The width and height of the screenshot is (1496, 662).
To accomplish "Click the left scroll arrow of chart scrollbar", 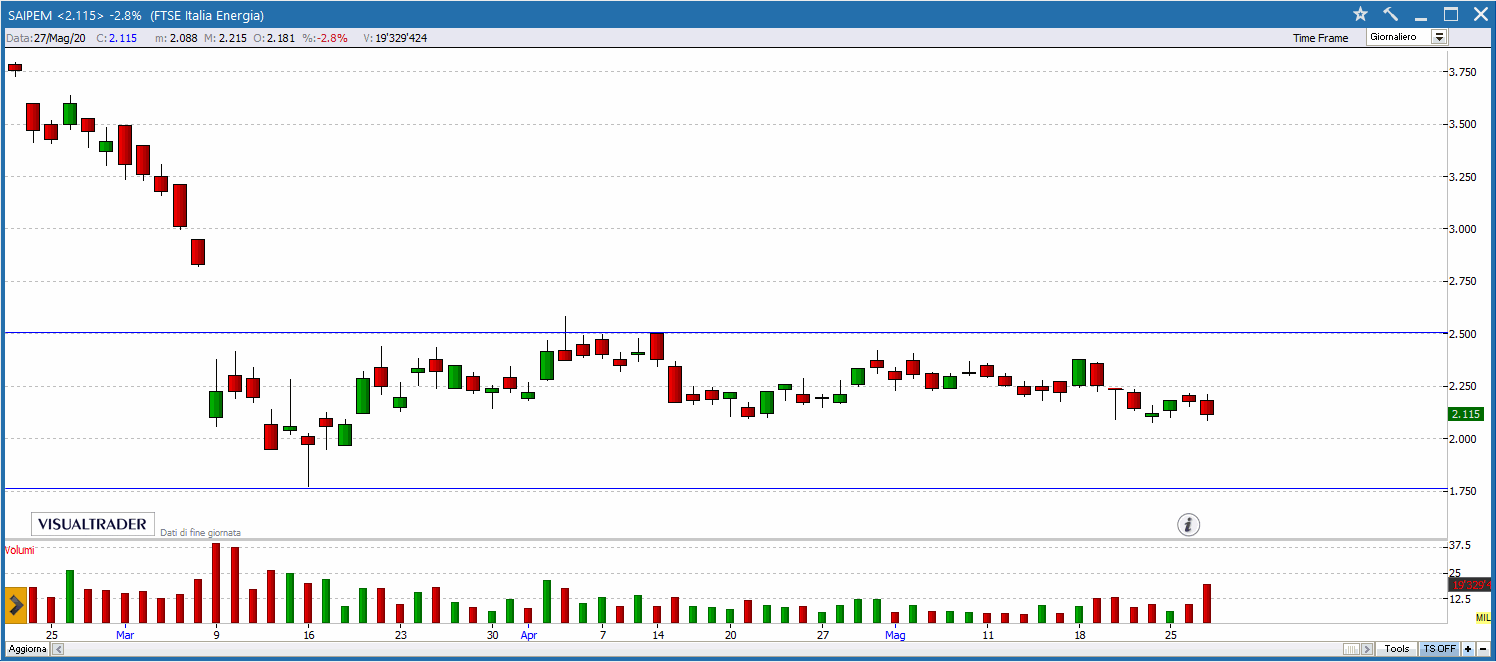I will (58, 649).
